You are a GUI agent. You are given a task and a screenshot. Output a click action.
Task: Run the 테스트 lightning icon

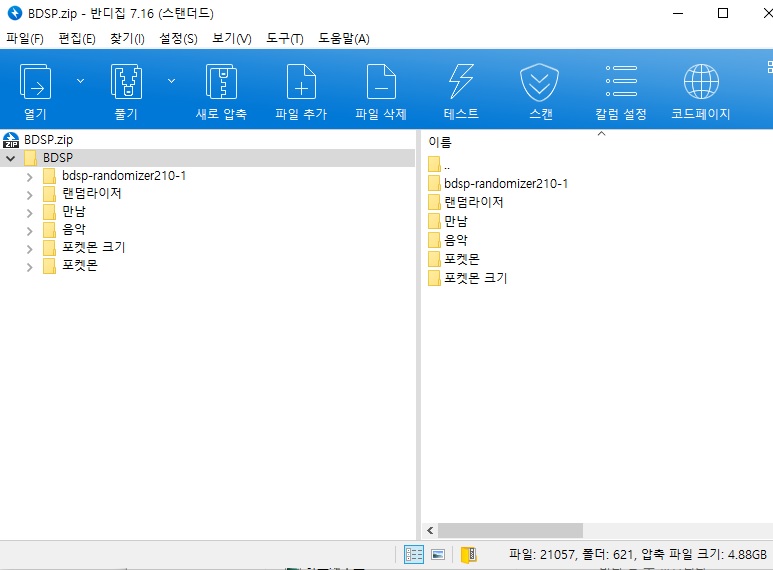pos(461,82)
